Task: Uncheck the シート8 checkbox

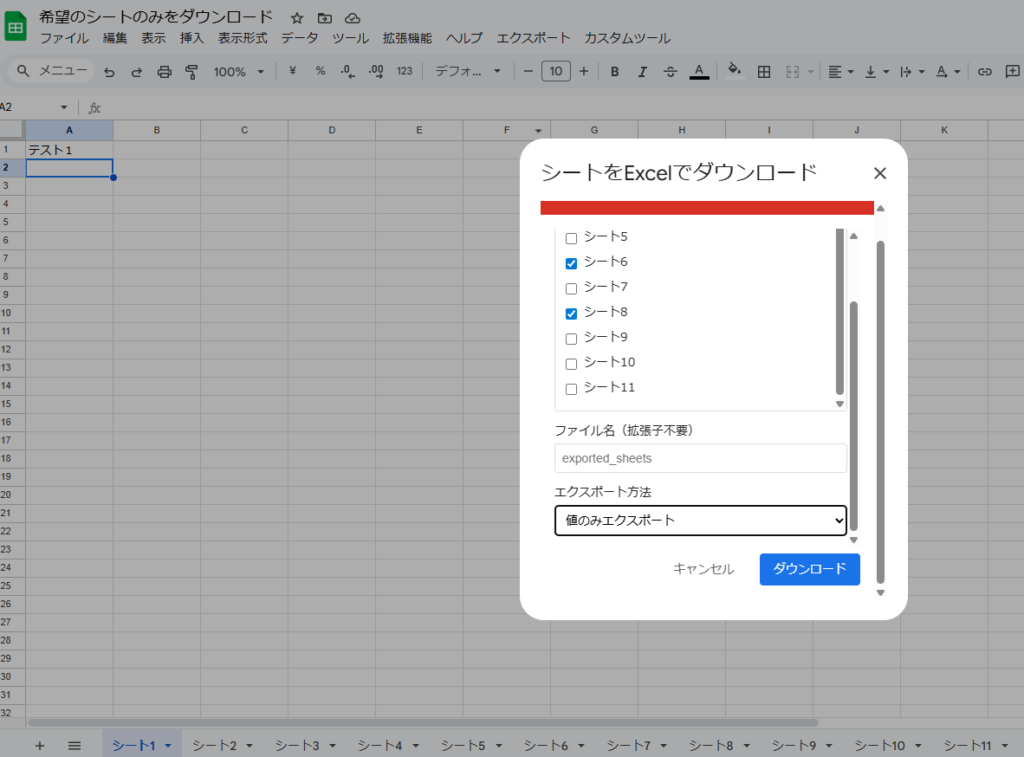Action: point(571,314)
